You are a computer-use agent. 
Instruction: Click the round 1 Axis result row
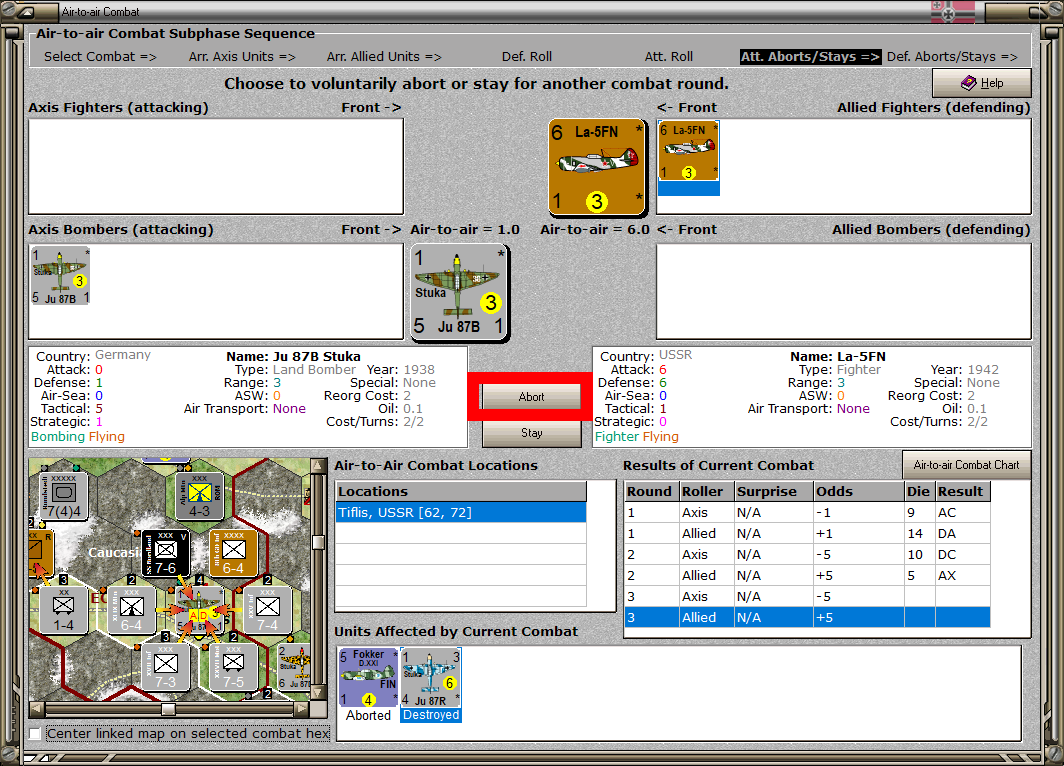[x=807, y=512]
